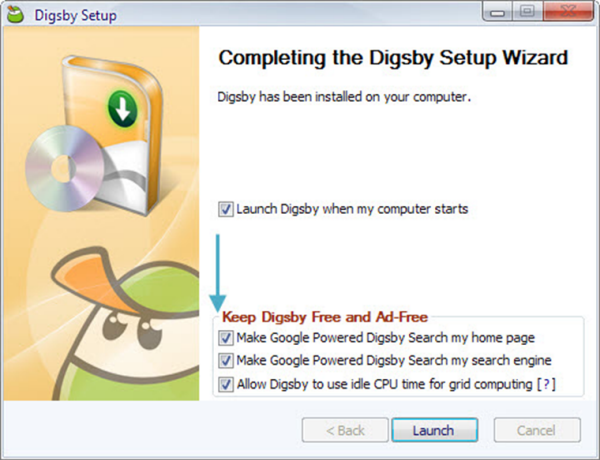Click the Digsby has been installed message
600x460 pixels.
pos(344,99)
